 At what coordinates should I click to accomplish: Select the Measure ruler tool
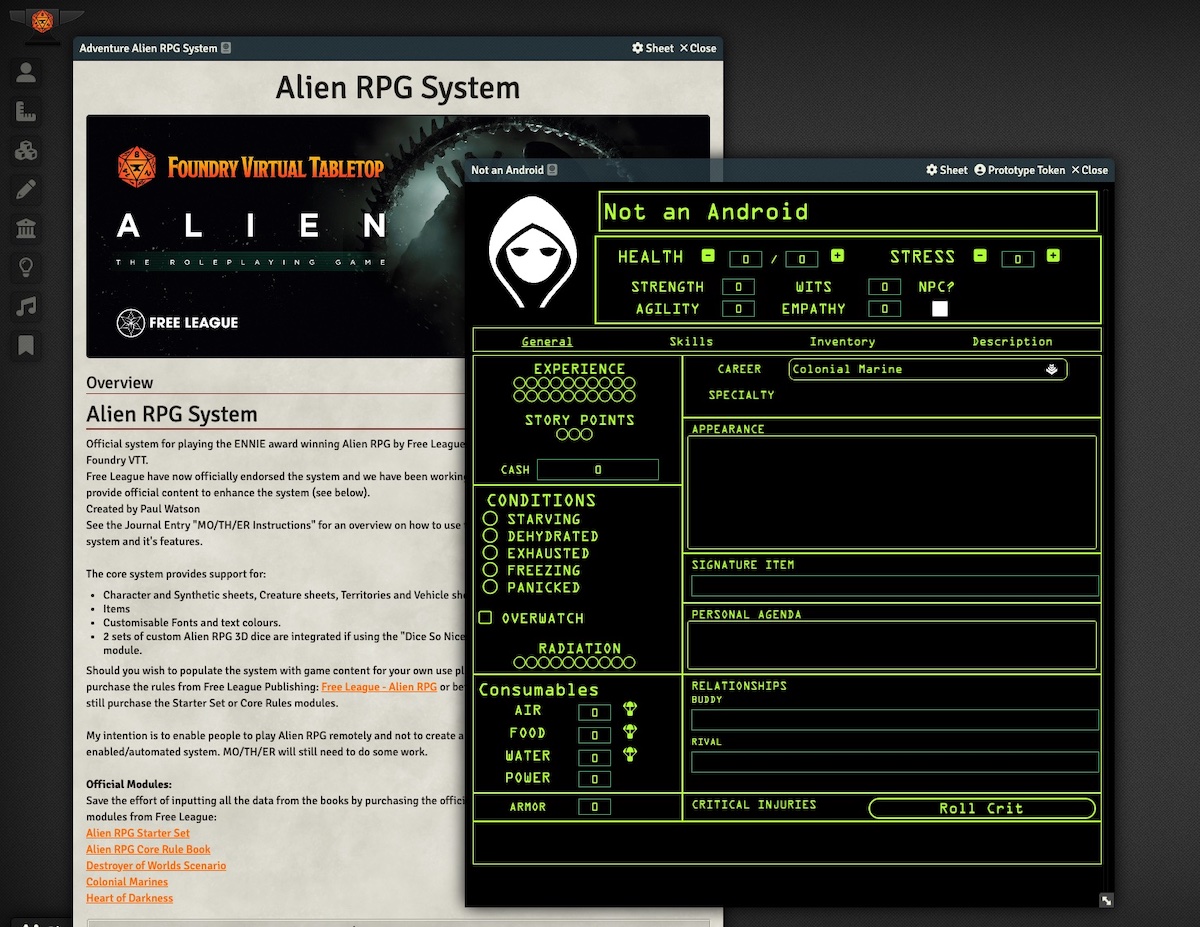[x=26, y=112]
